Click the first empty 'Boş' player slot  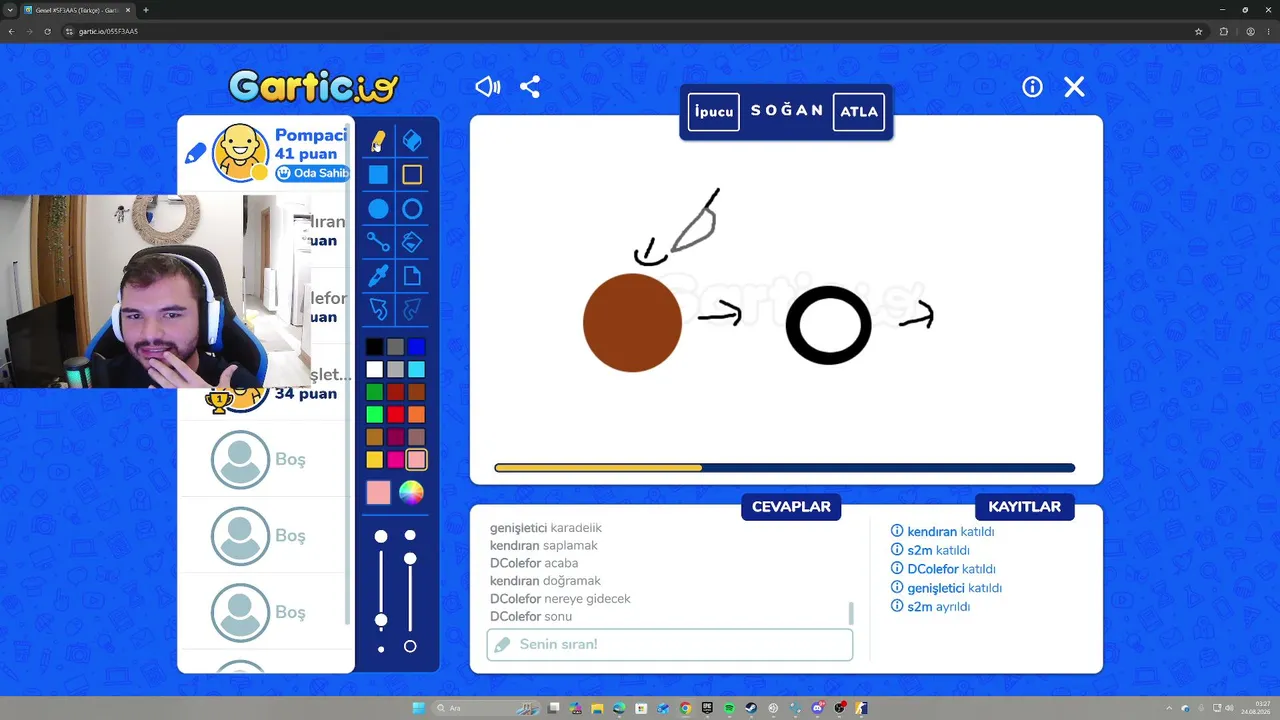[x=265, y=459]
